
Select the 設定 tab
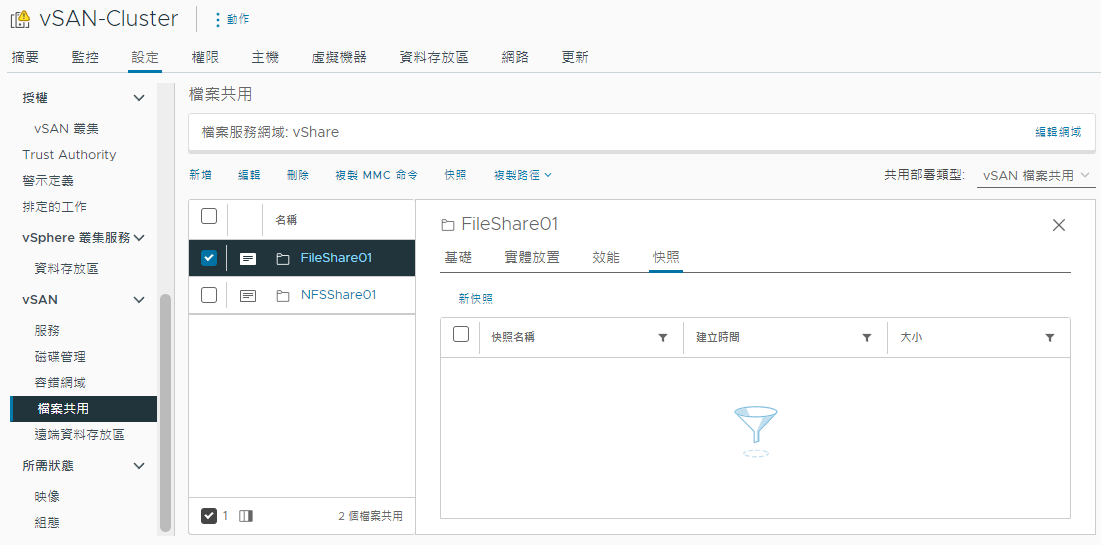145,58
